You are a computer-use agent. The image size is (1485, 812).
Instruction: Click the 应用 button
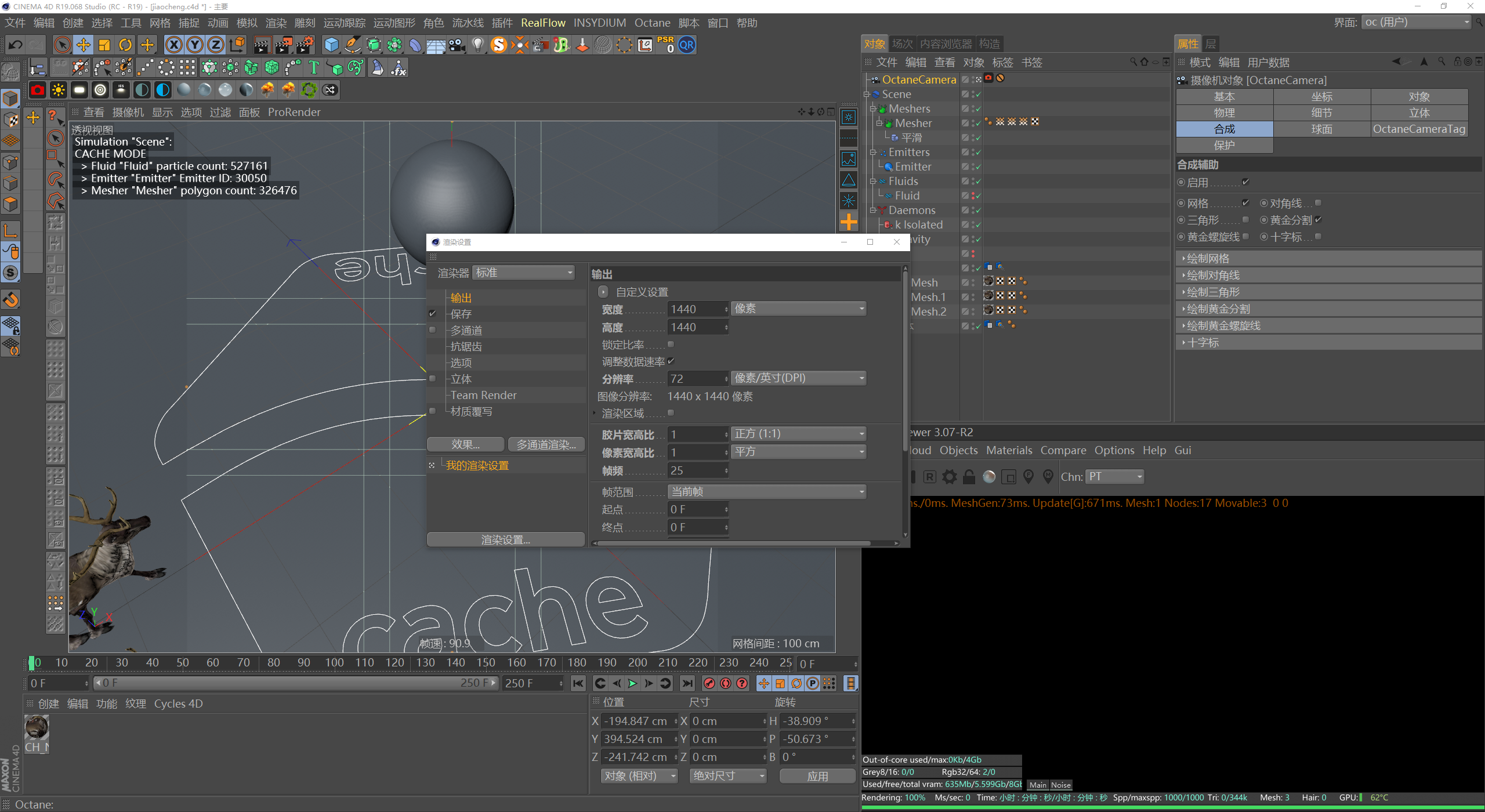point(817,776)
